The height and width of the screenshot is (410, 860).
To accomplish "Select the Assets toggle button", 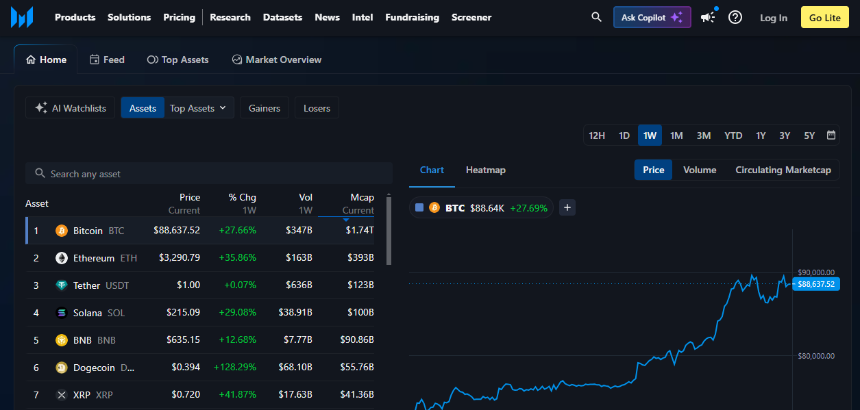I will tap(143, 108).
